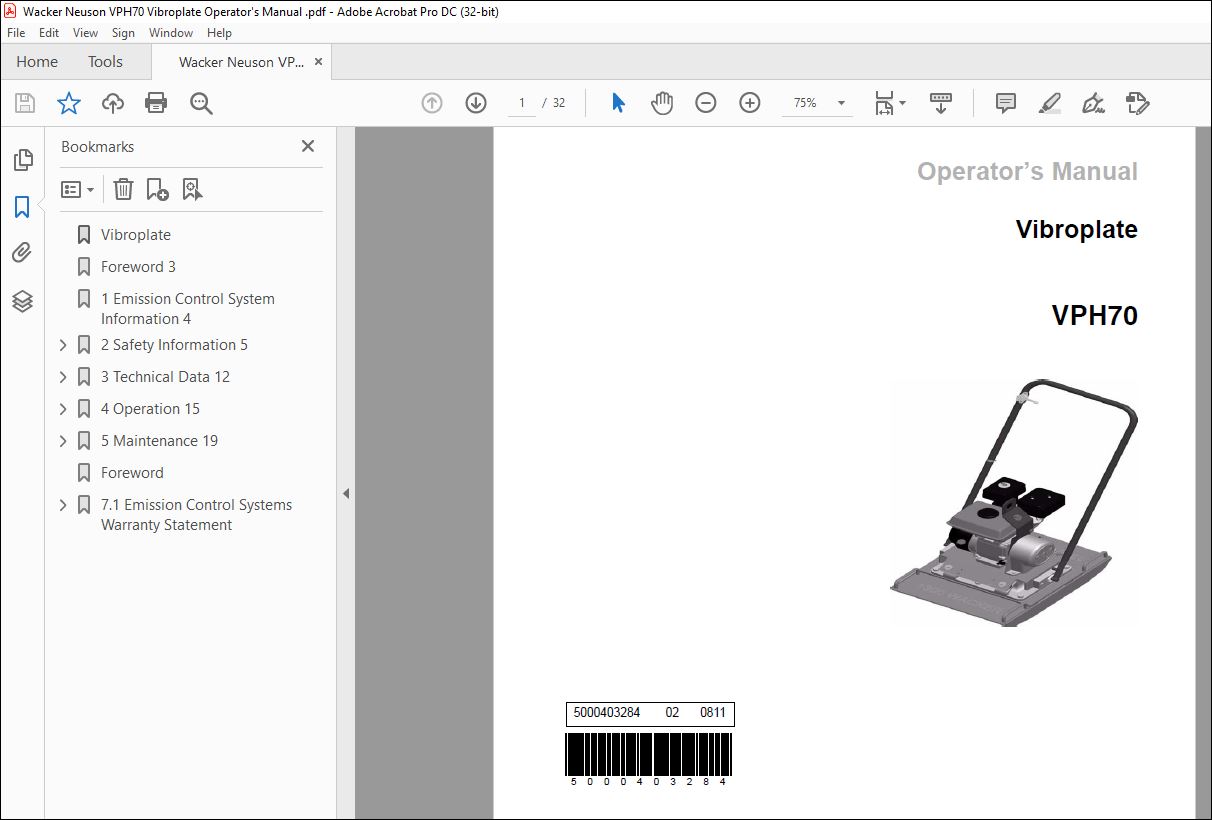The width and height of the screenshot is (1212, 820).
Task: Close the Bookmarks panel
Action: click(x=308, y=146)
